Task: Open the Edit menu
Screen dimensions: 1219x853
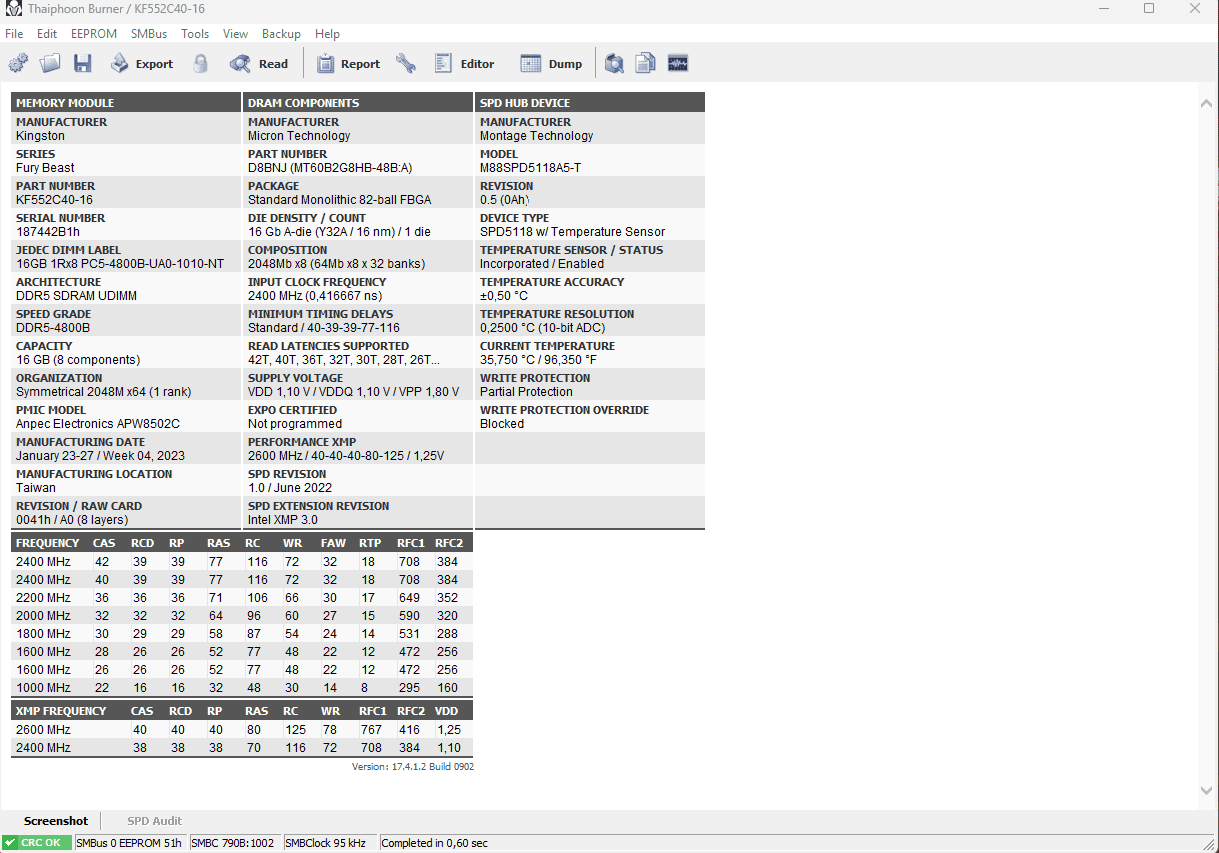Action: tap(47, 34)
